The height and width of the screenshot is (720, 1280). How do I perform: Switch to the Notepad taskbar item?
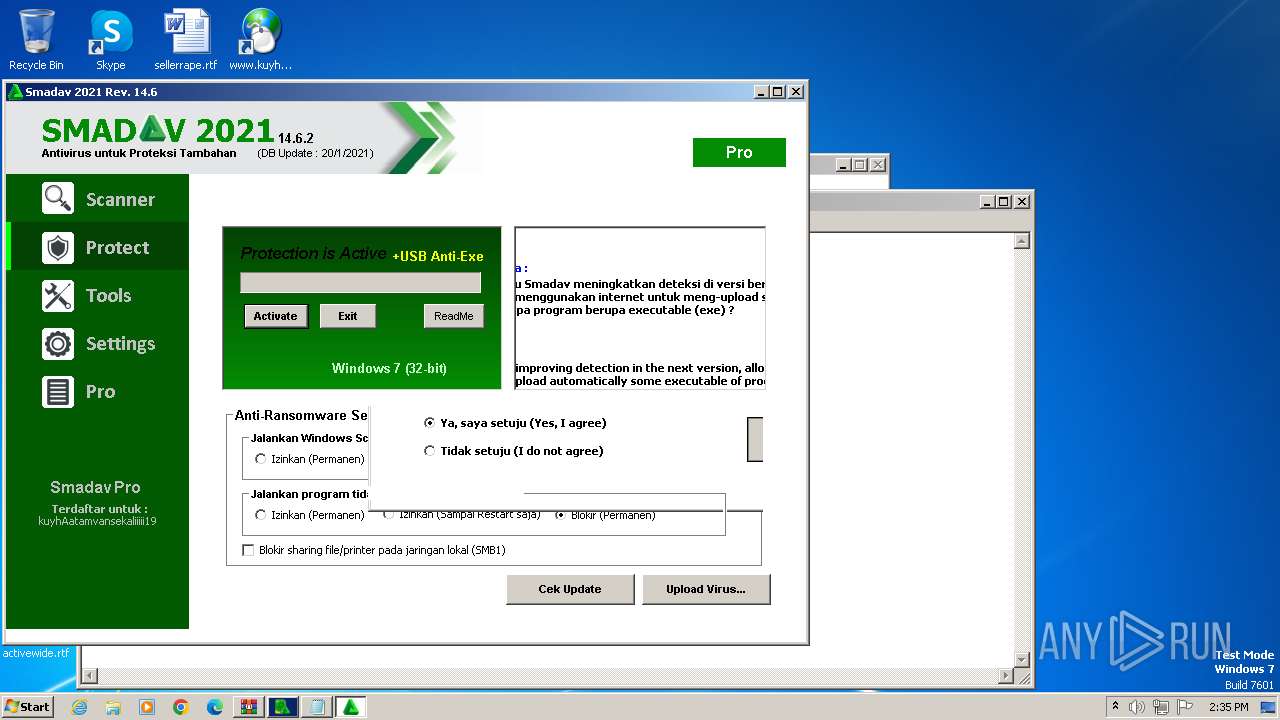(x=317, y=707)
